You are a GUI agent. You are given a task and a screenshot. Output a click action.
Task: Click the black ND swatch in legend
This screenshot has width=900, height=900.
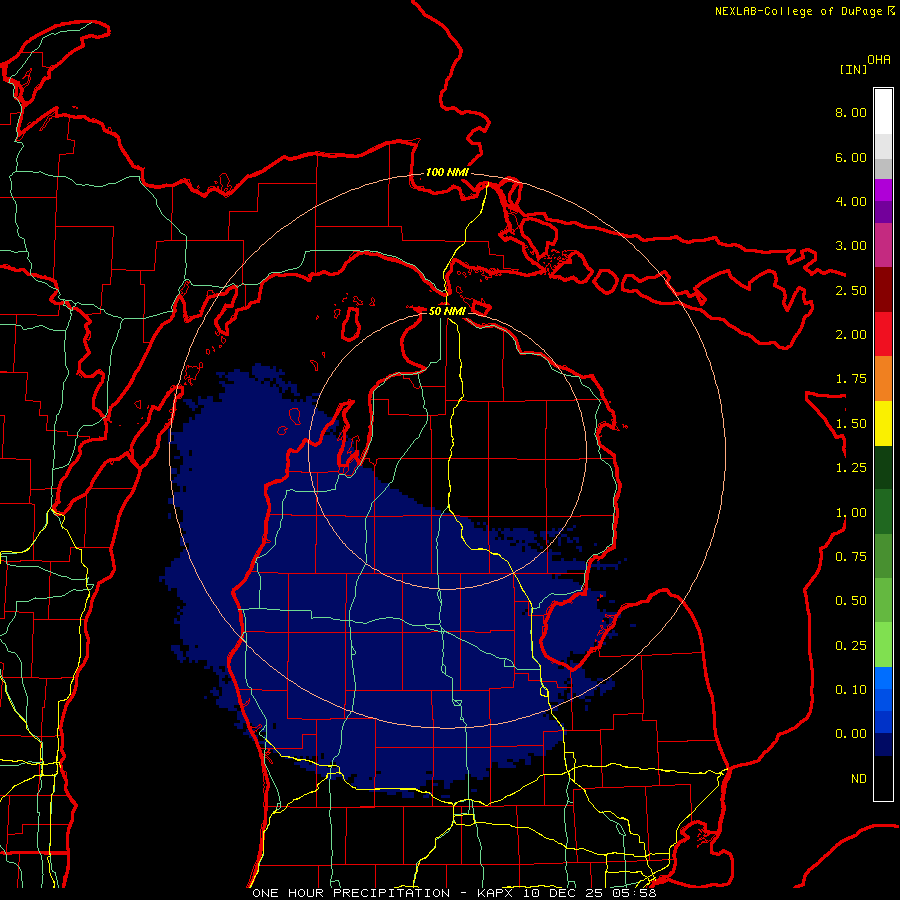[x=883, y=778]
